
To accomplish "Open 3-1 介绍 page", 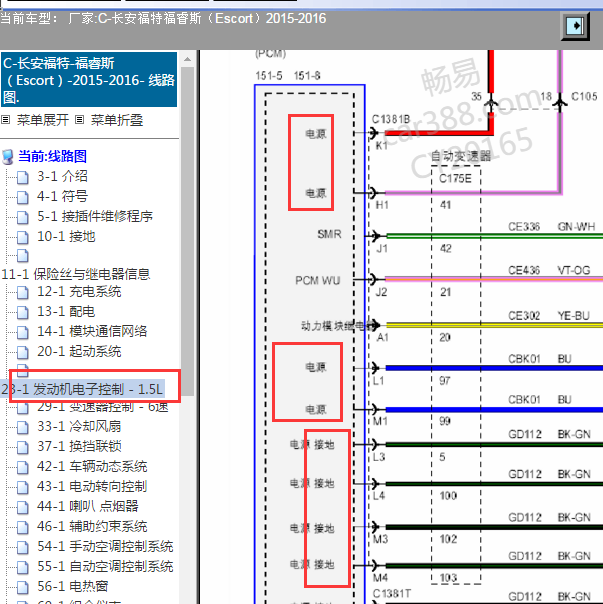I will [62, 176].
